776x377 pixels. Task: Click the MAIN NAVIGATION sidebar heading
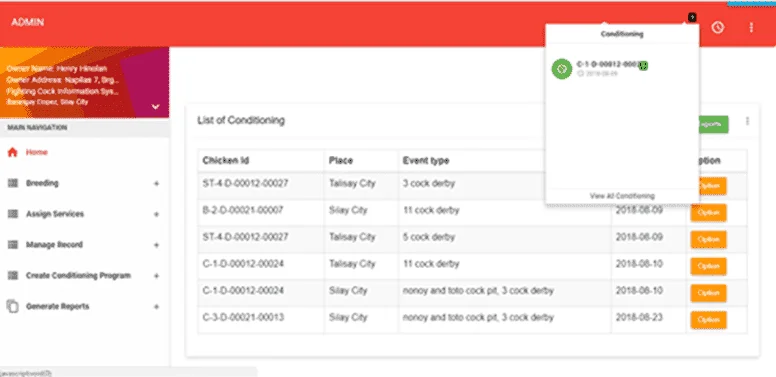(x=37, y=128)
